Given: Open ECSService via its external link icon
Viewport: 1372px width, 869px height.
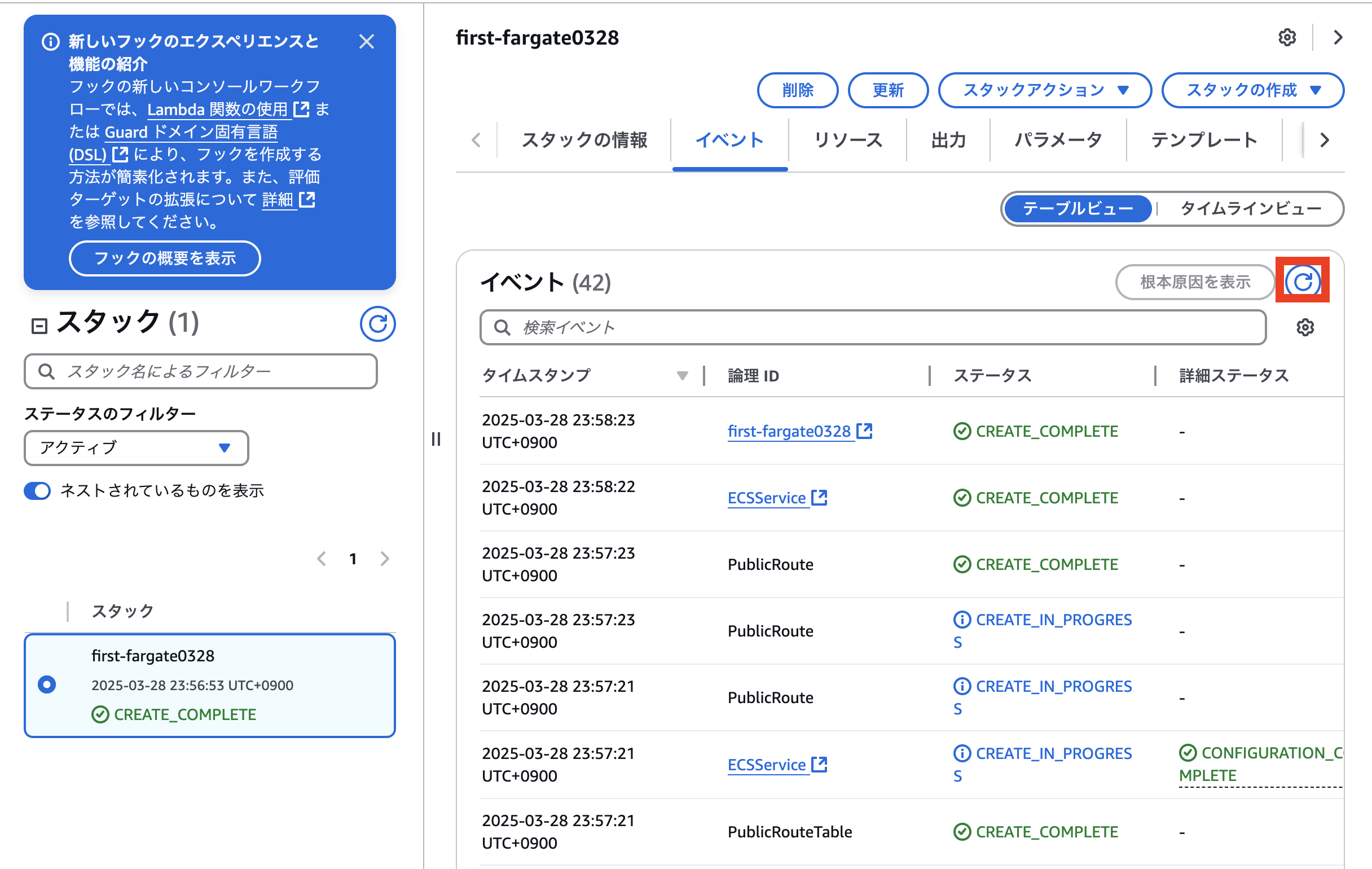Looking at the screenshot, I should click(819, 497).
